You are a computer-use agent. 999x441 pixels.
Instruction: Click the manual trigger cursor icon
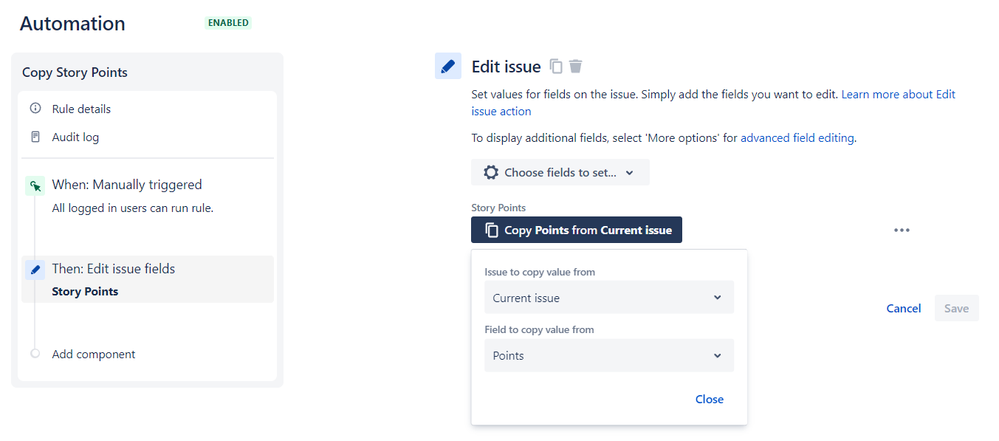tap(36, 185)
